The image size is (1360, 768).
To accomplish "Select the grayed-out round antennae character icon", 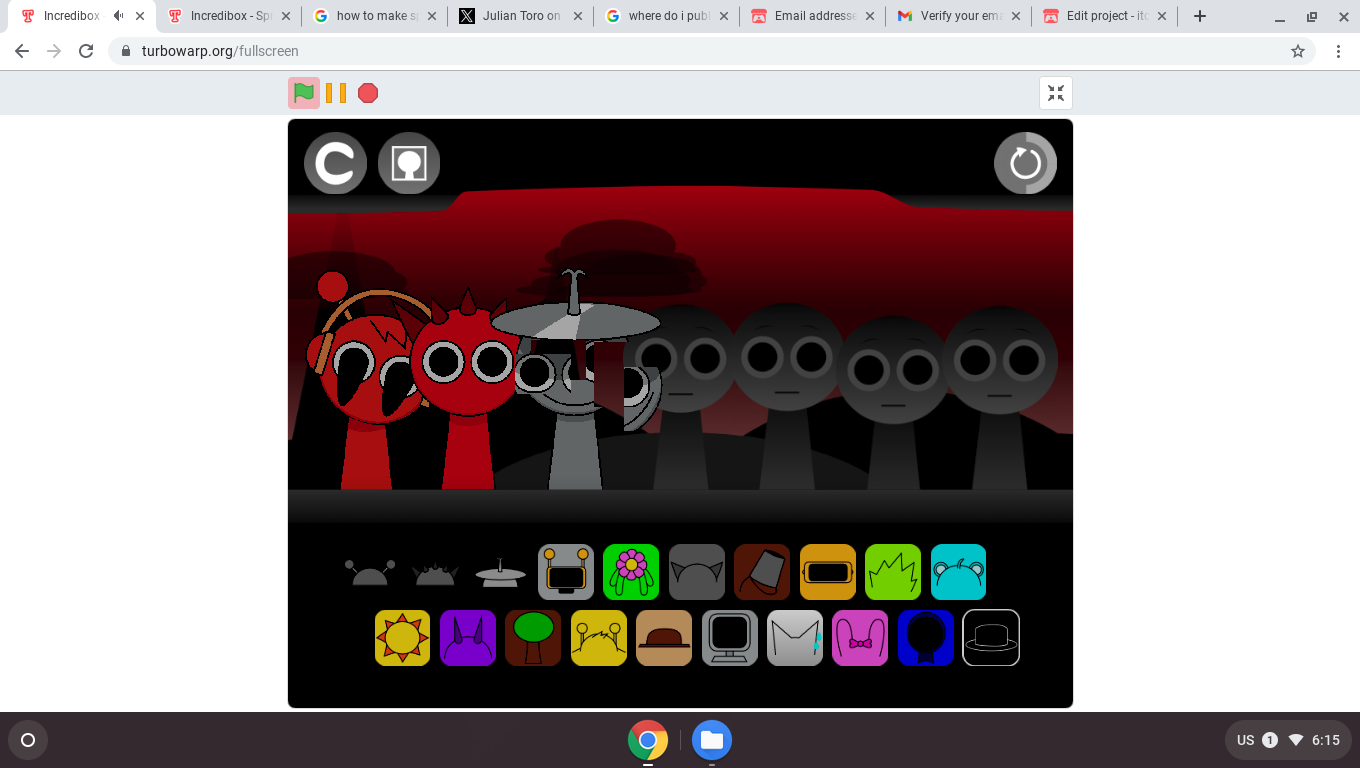I will pos(370,572).
